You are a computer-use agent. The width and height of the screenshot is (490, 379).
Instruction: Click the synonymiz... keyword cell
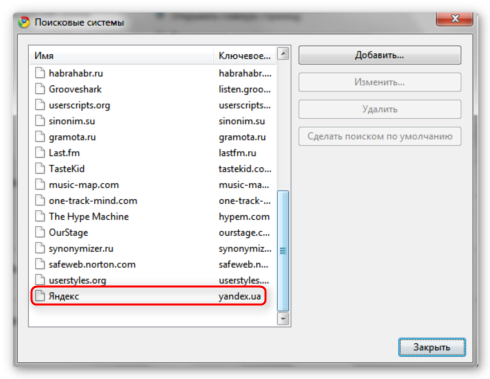pyautogui.click(x=245, y=249)
